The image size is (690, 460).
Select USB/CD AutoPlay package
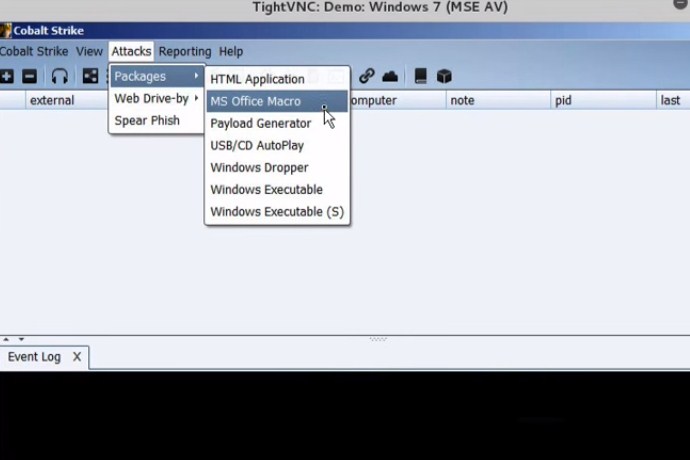[x=277, y=145]
